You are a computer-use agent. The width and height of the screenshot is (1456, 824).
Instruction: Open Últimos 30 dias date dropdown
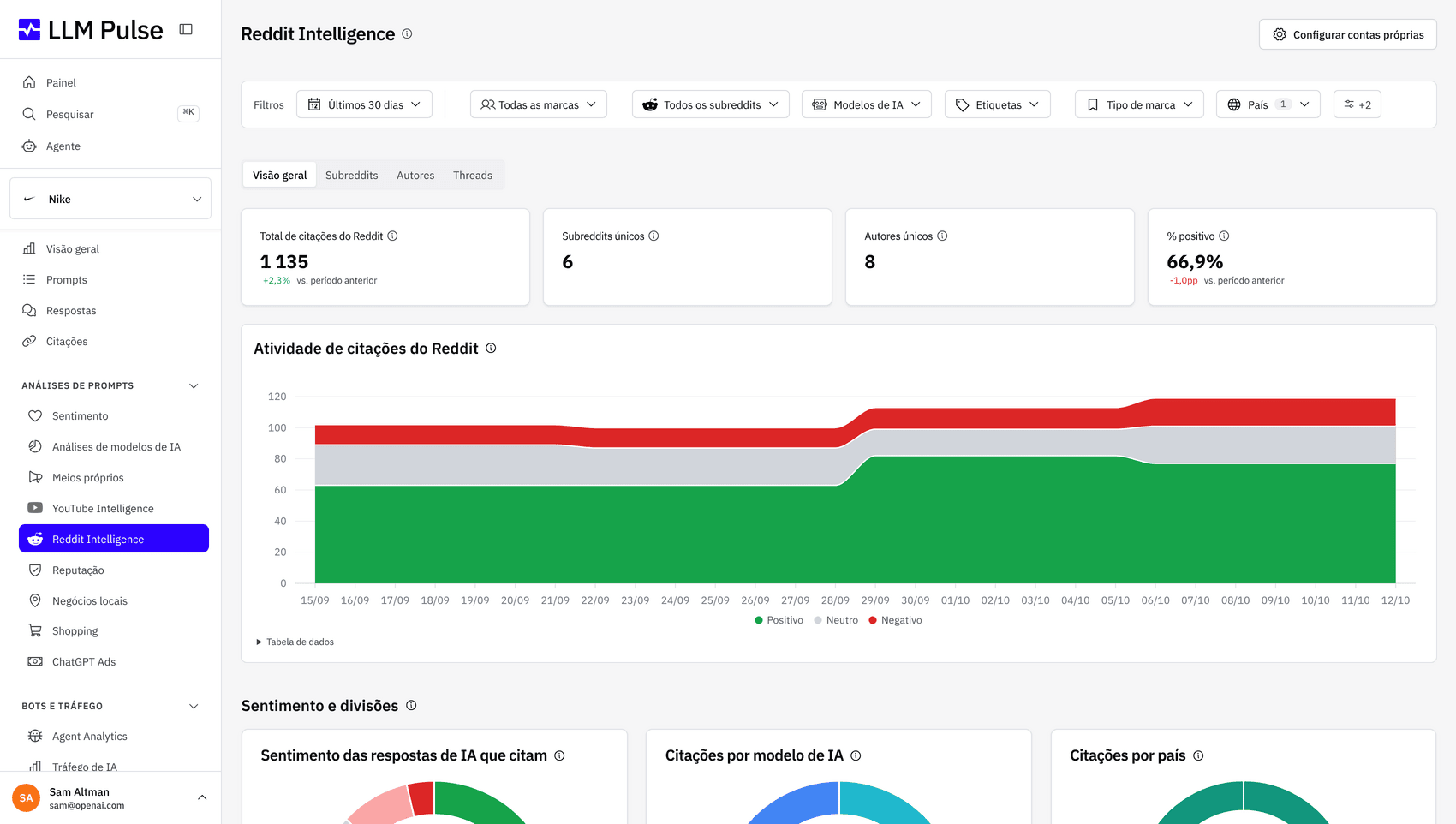click(x=364, y=104)
